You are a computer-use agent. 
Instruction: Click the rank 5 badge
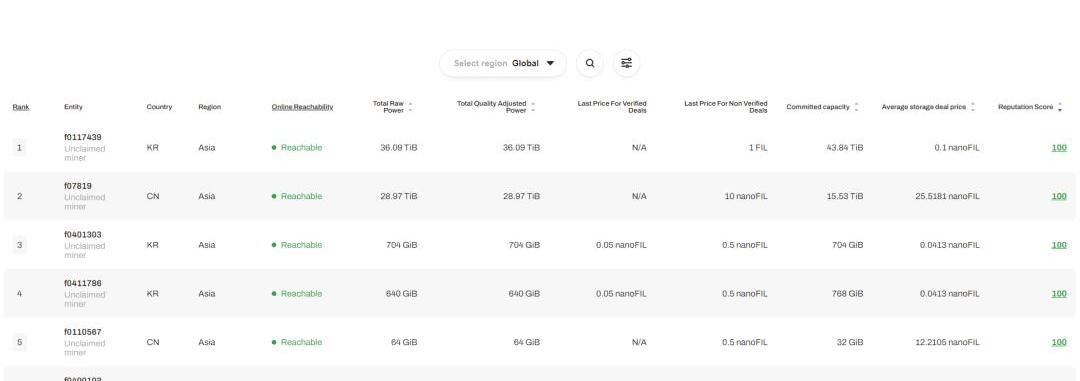coord(19,342)
